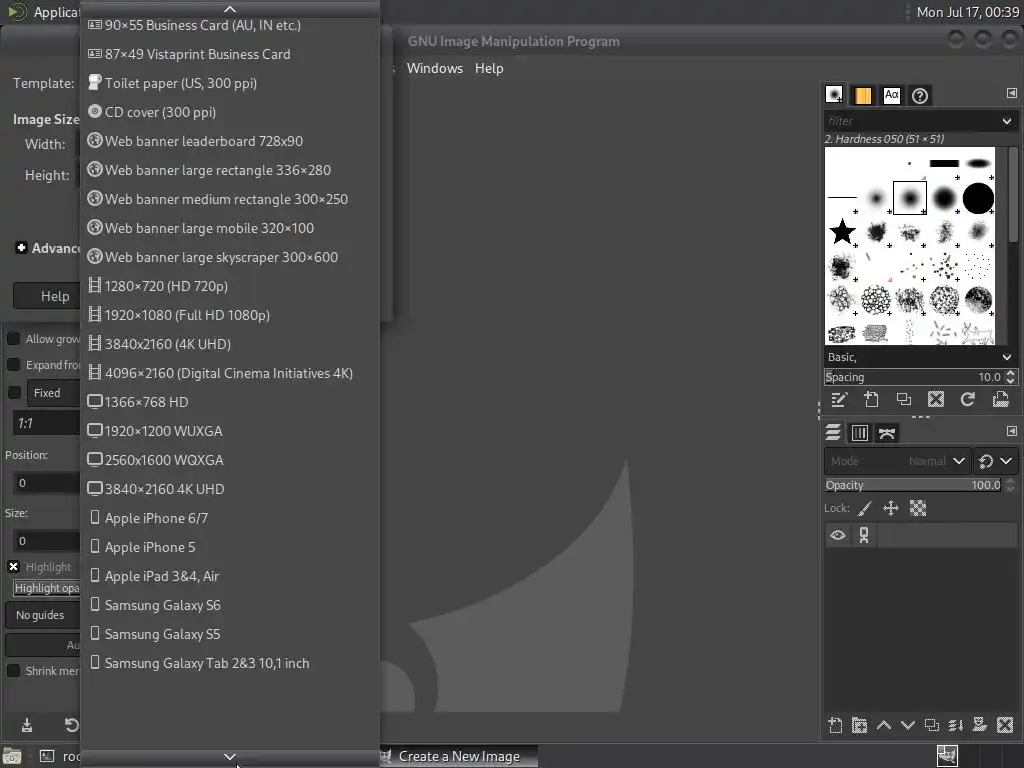Open the Document History tab
This screenshot has width=1024, height=768.
click(920, 95)
